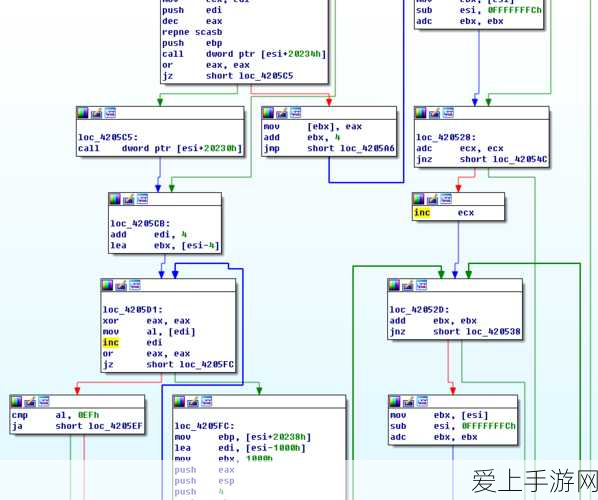
Task: Click the group icon on the 'mov [ebx], eax' node
Action: tap(295, 113)
